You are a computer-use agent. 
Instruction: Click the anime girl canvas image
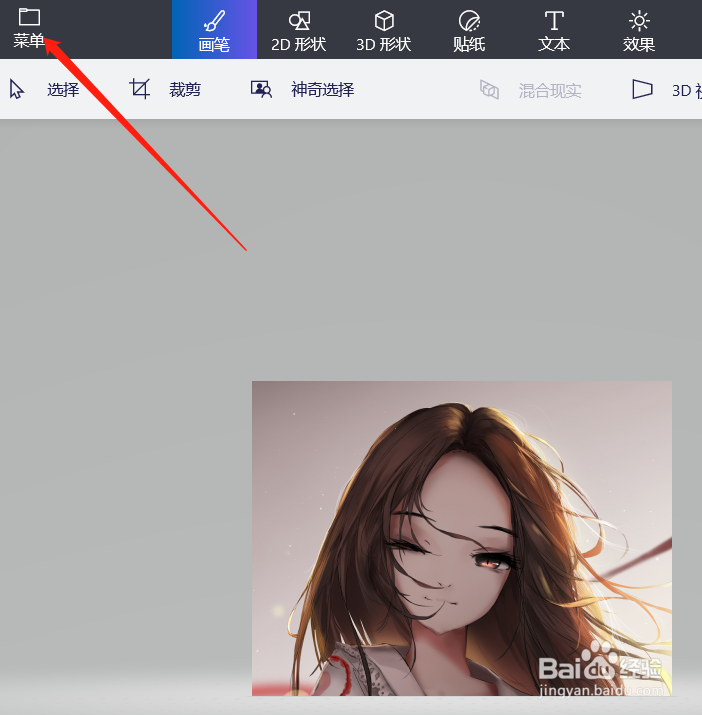[462, 539]
